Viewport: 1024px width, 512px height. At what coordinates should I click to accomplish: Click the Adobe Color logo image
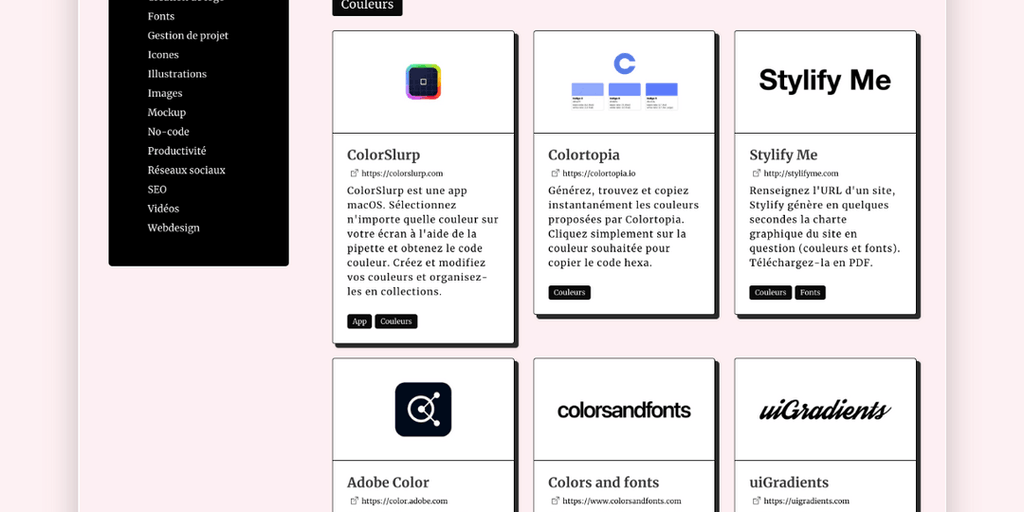[x=423, y=409]
